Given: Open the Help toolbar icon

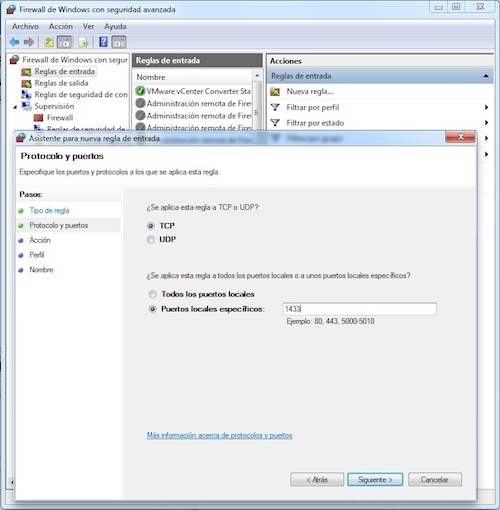Looking at the screenshot, I should (103, 42).
